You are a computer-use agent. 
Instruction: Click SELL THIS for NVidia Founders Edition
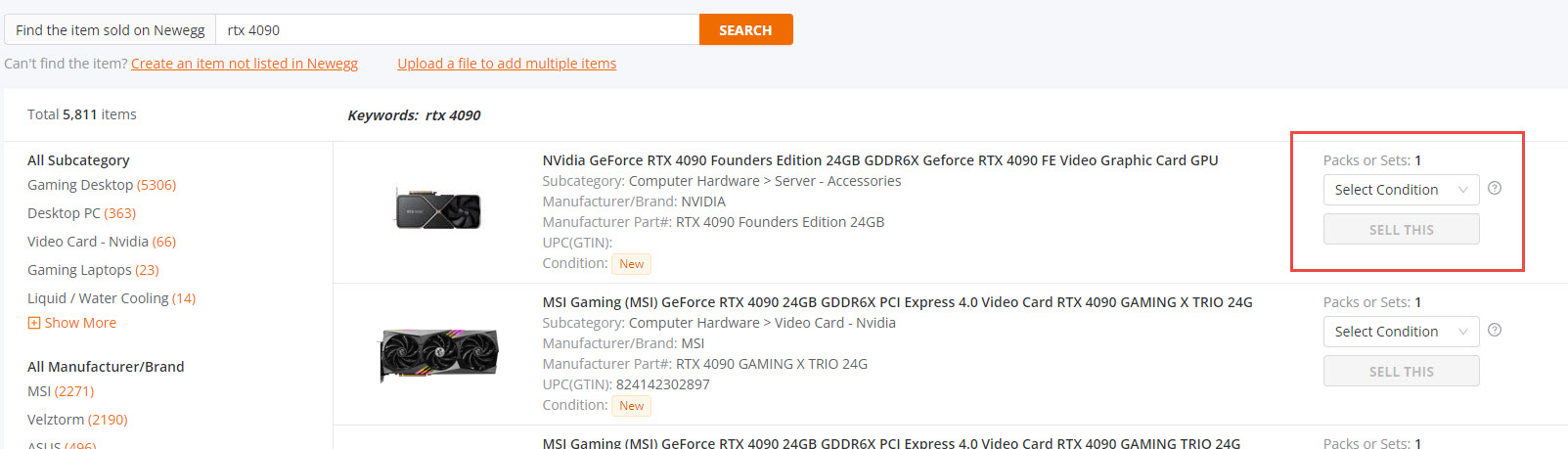pyautogui.click(x=1401, y=229)
